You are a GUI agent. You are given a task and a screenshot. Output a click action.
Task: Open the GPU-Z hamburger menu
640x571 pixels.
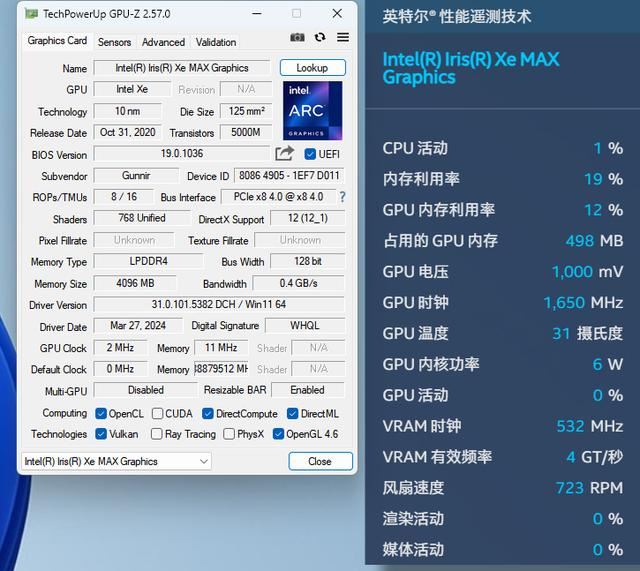pyautogui.click(x=343, y=38)
